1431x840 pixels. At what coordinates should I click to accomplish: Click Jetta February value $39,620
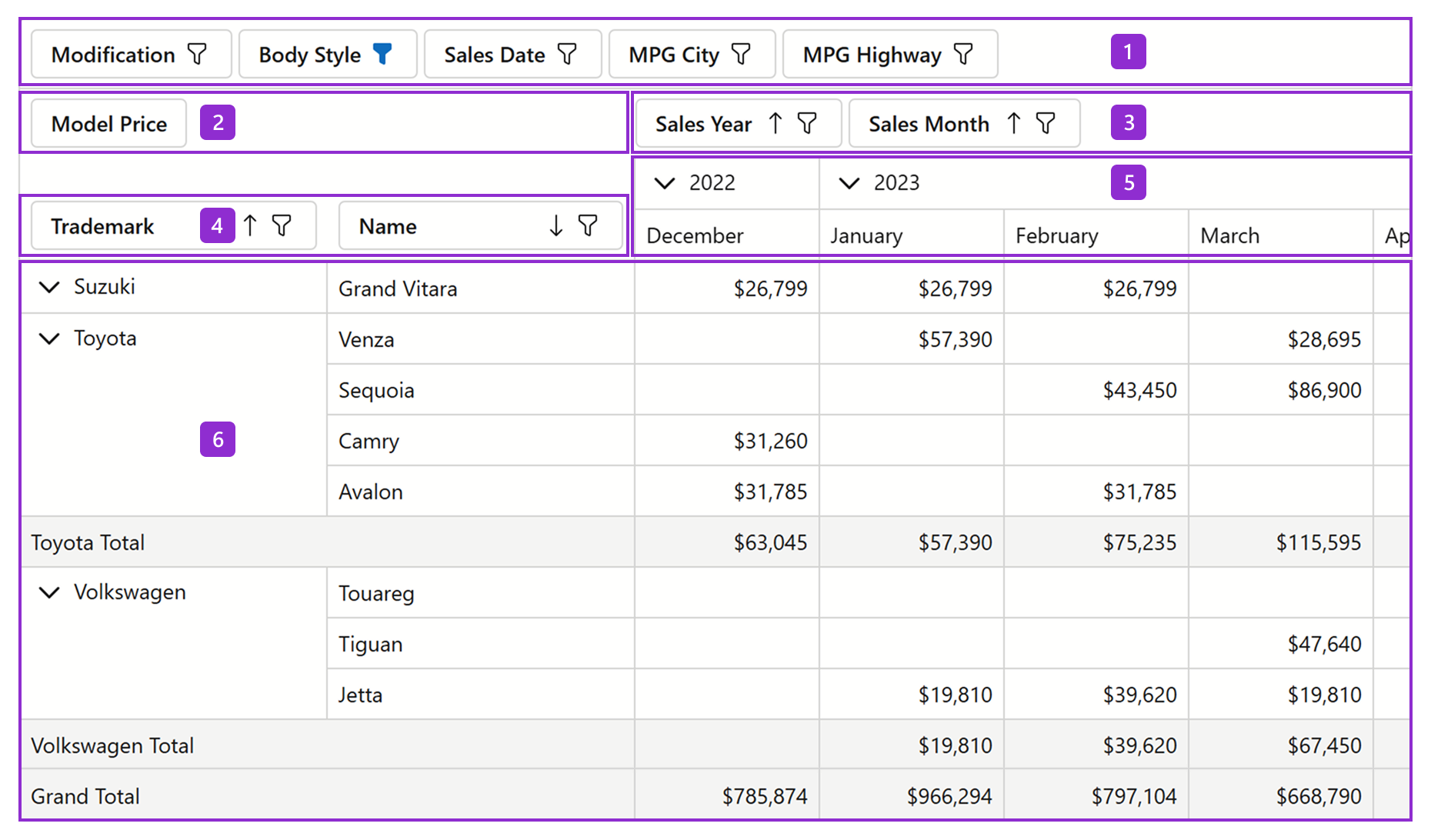point(1139,695)
